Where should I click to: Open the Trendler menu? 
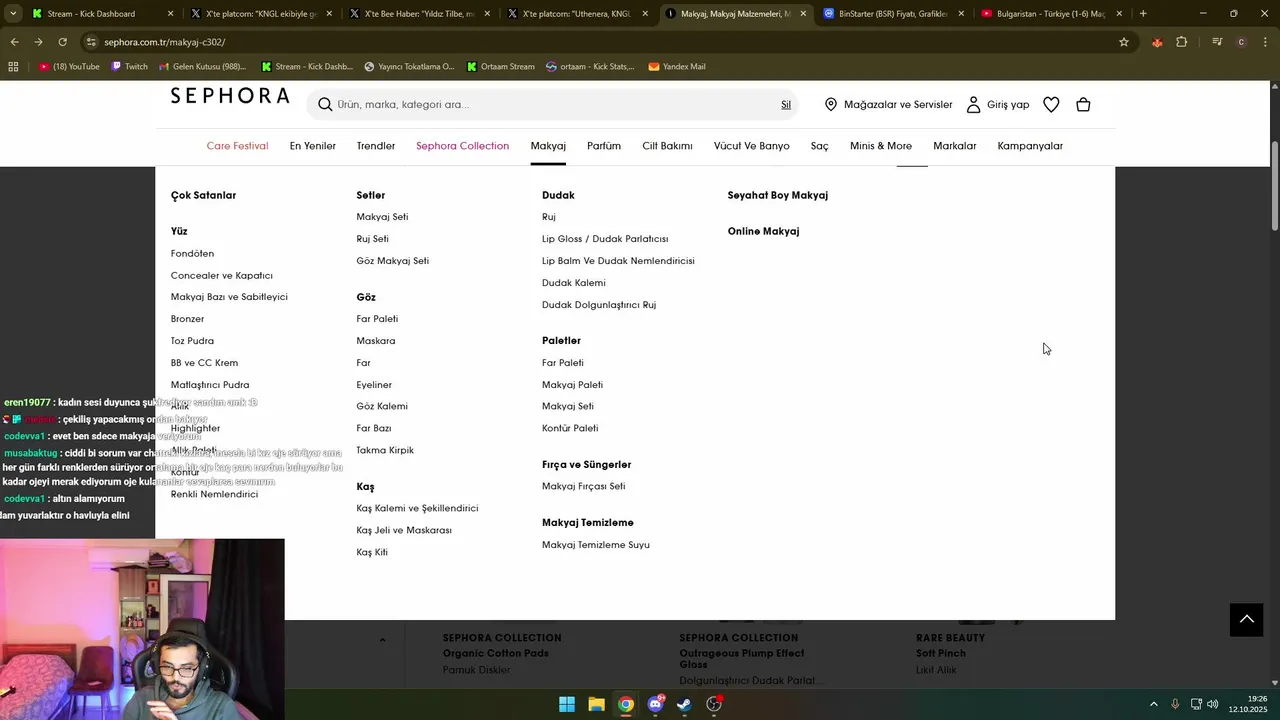point(376,146)
